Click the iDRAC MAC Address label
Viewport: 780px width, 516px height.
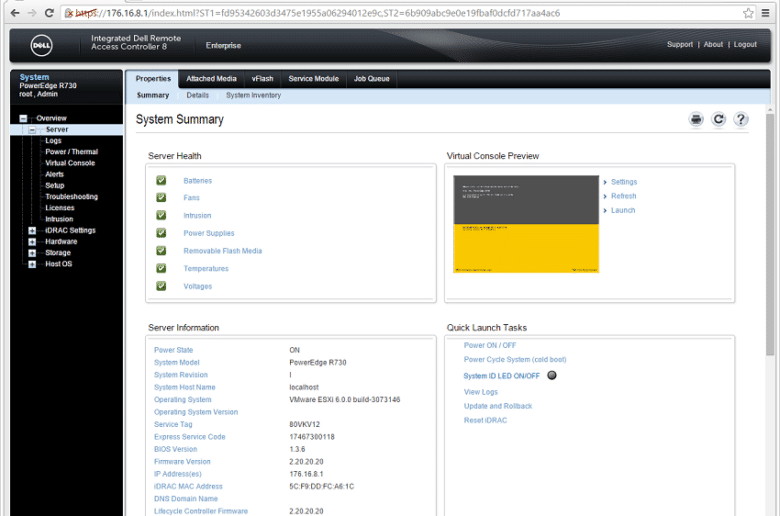coord(188,487)
